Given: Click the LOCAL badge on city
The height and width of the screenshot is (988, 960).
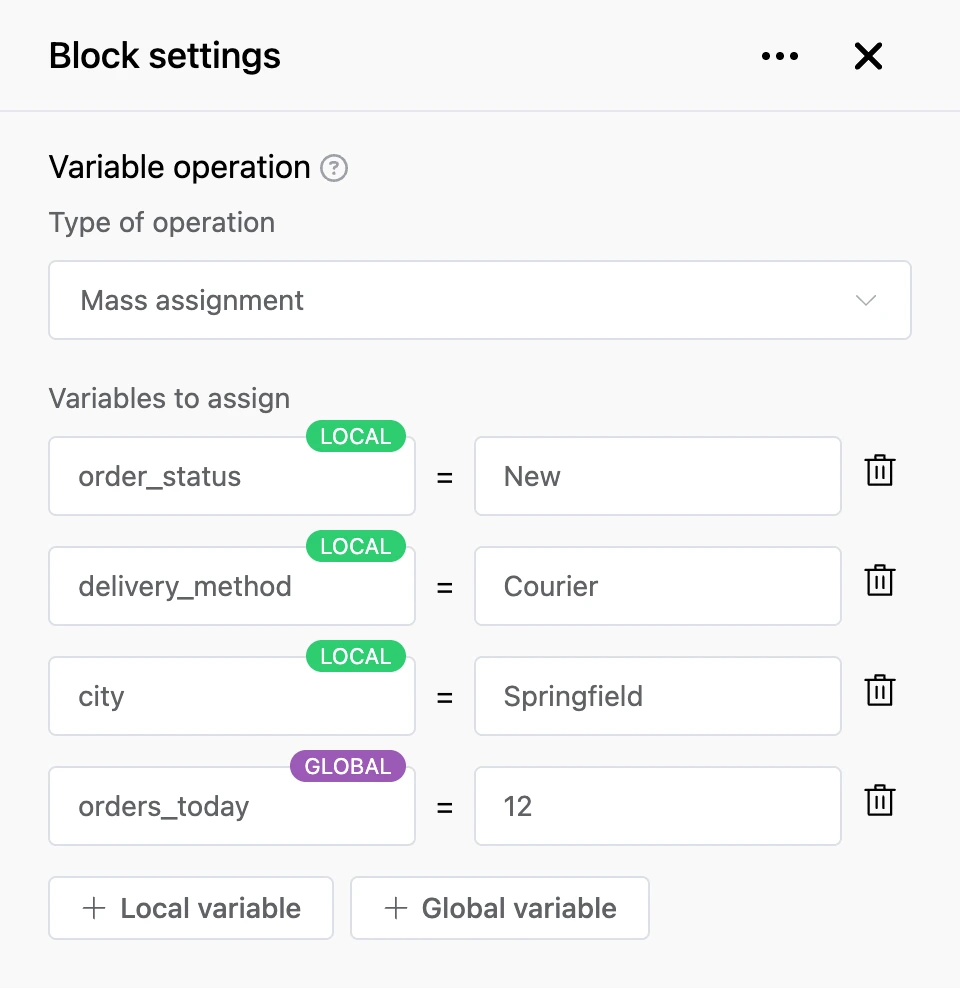Looking at the screenshot, I should [x=356, y=656].
